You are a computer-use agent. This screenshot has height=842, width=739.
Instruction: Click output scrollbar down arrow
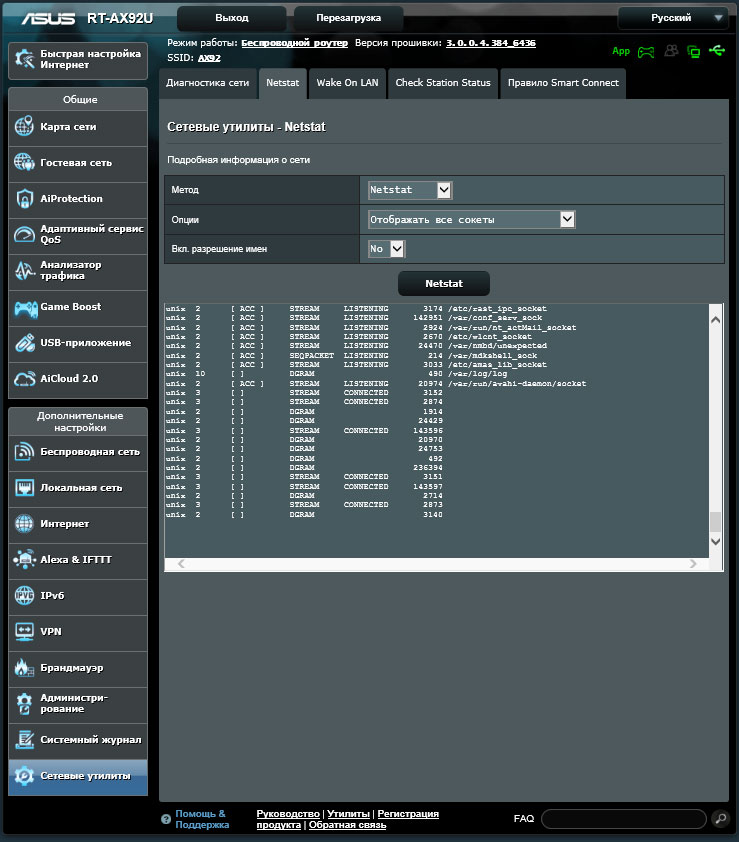715,541
